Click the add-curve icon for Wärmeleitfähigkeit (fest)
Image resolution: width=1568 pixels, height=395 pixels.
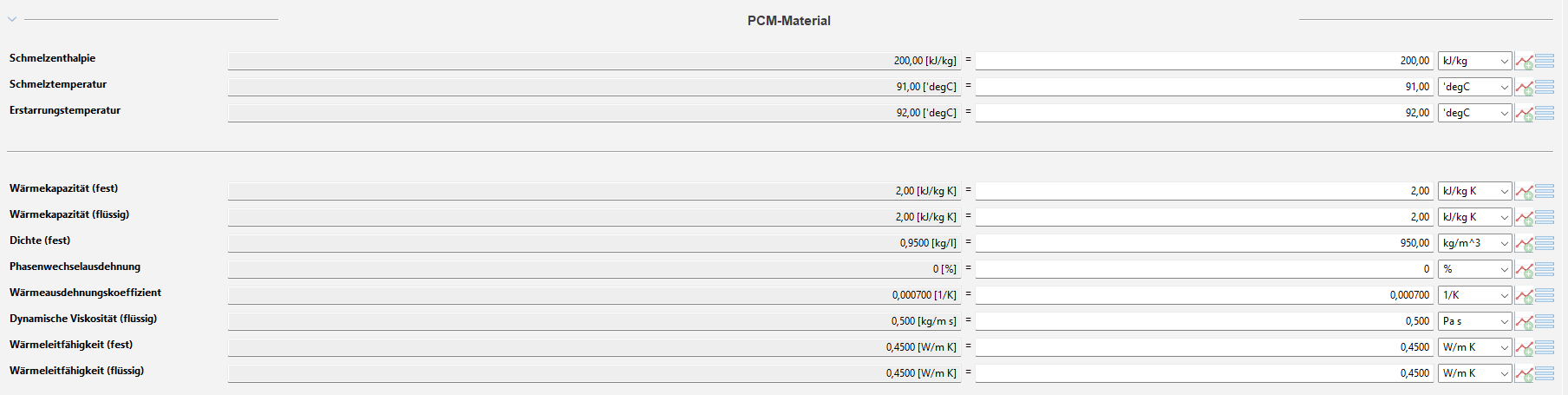[x=1524, y=348]
